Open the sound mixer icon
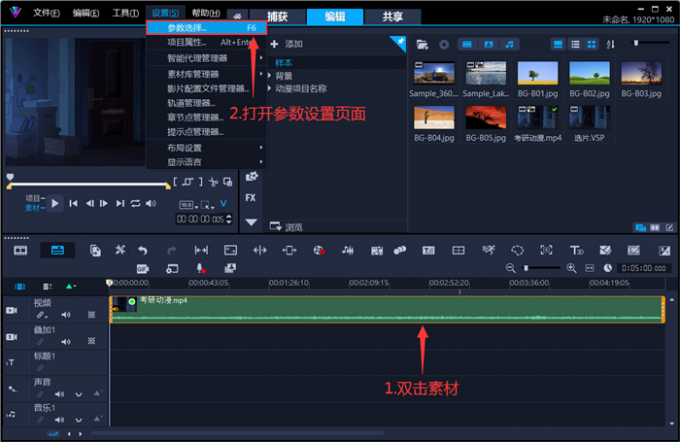The image size is (680, 442). [x=347, y=250]
